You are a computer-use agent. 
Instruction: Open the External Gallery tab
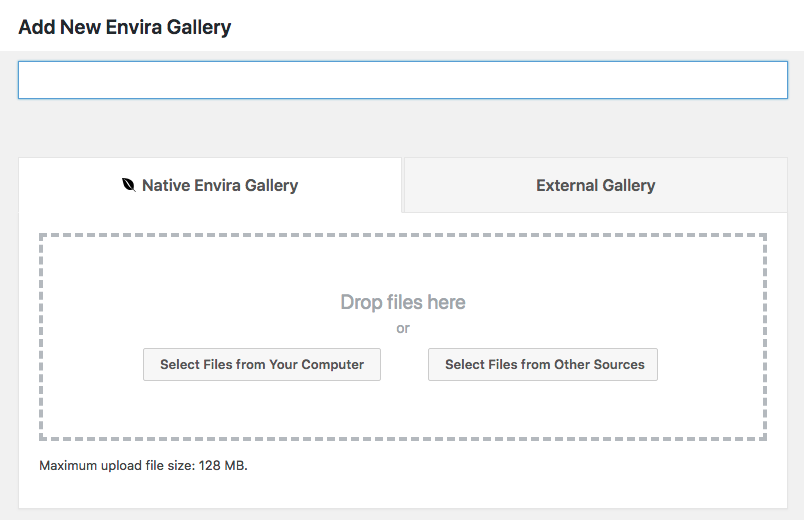[595, 185]
